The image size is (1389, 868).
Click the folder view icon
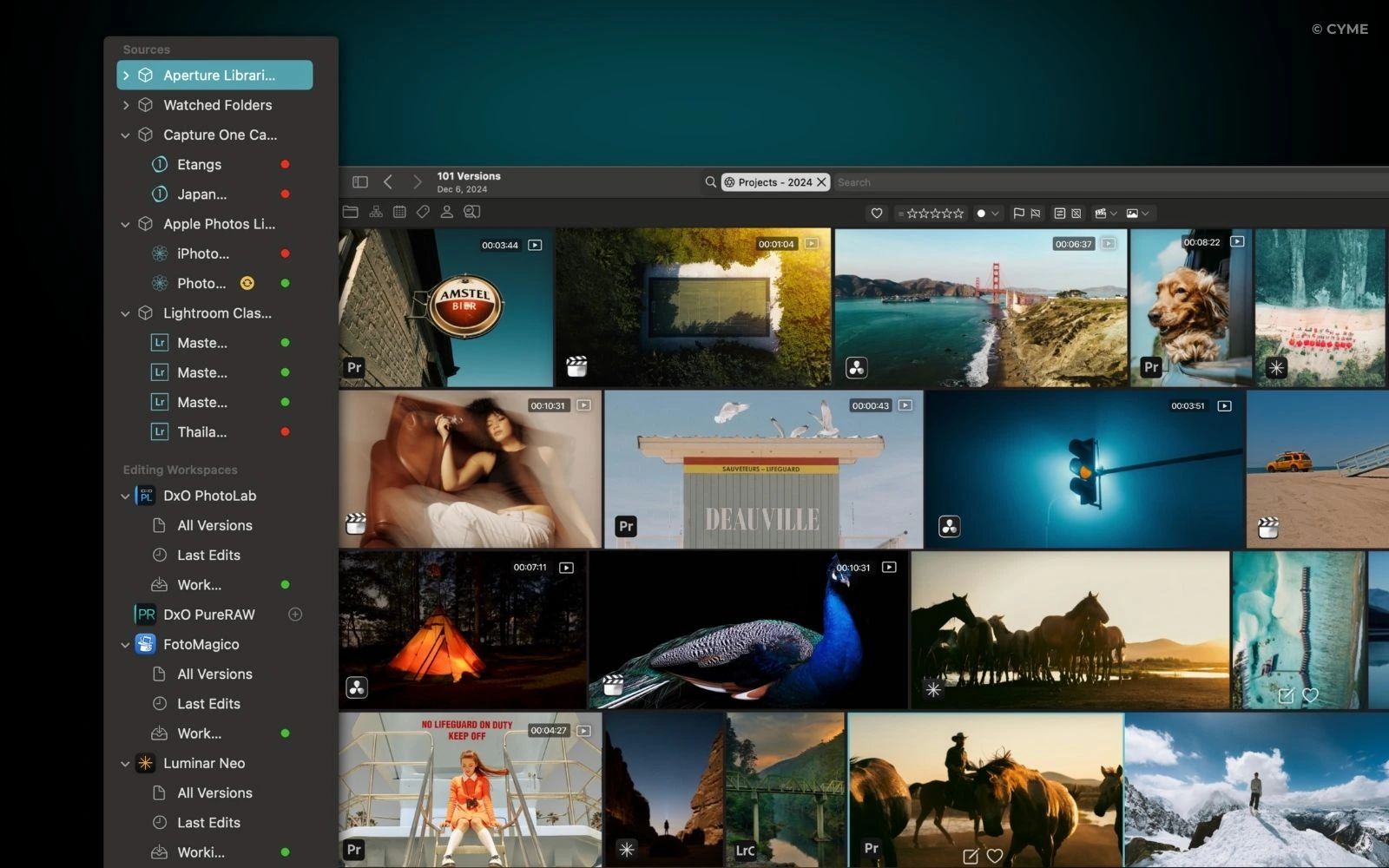(351, 212)
